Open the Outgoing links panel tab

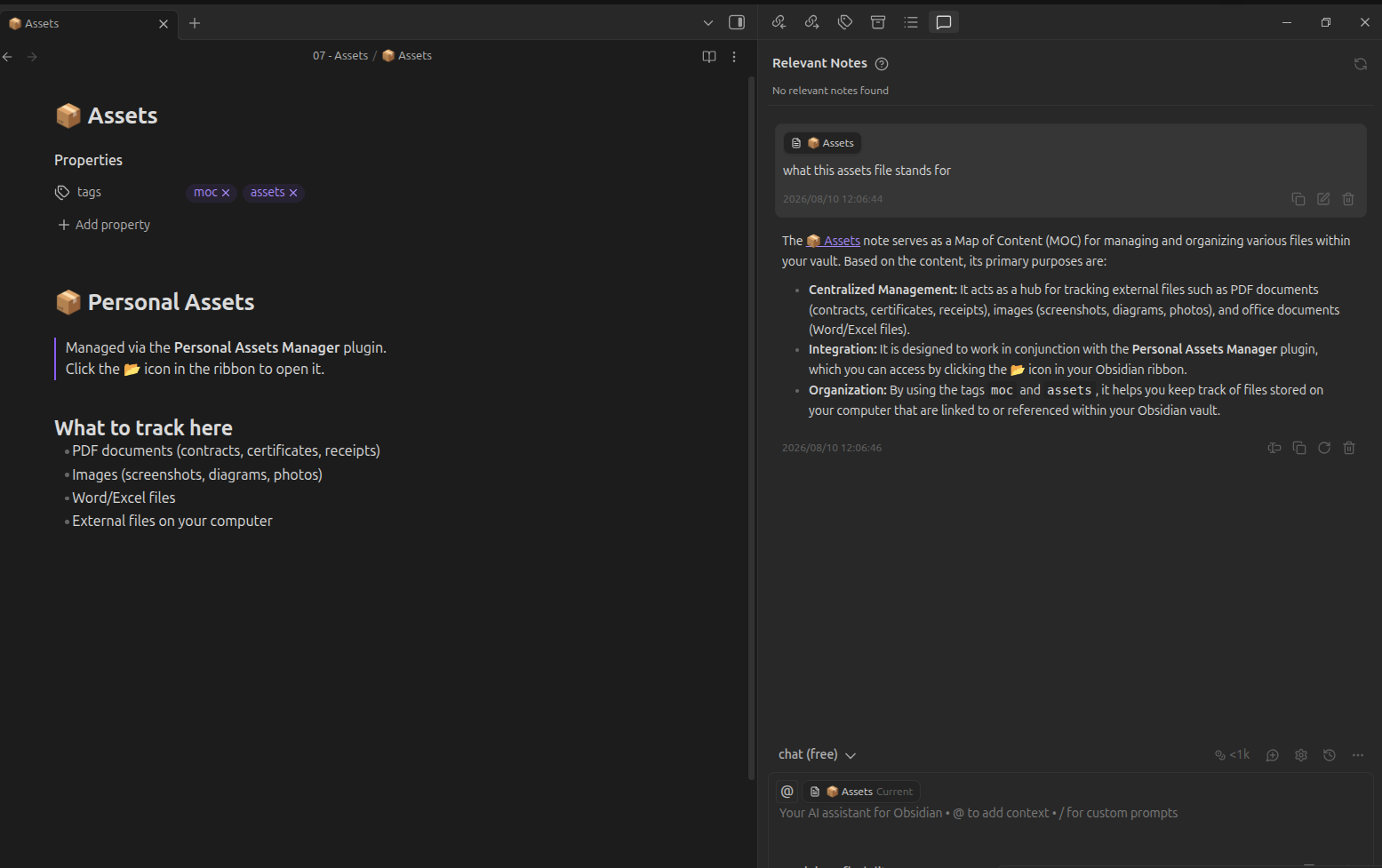(811, 22)
